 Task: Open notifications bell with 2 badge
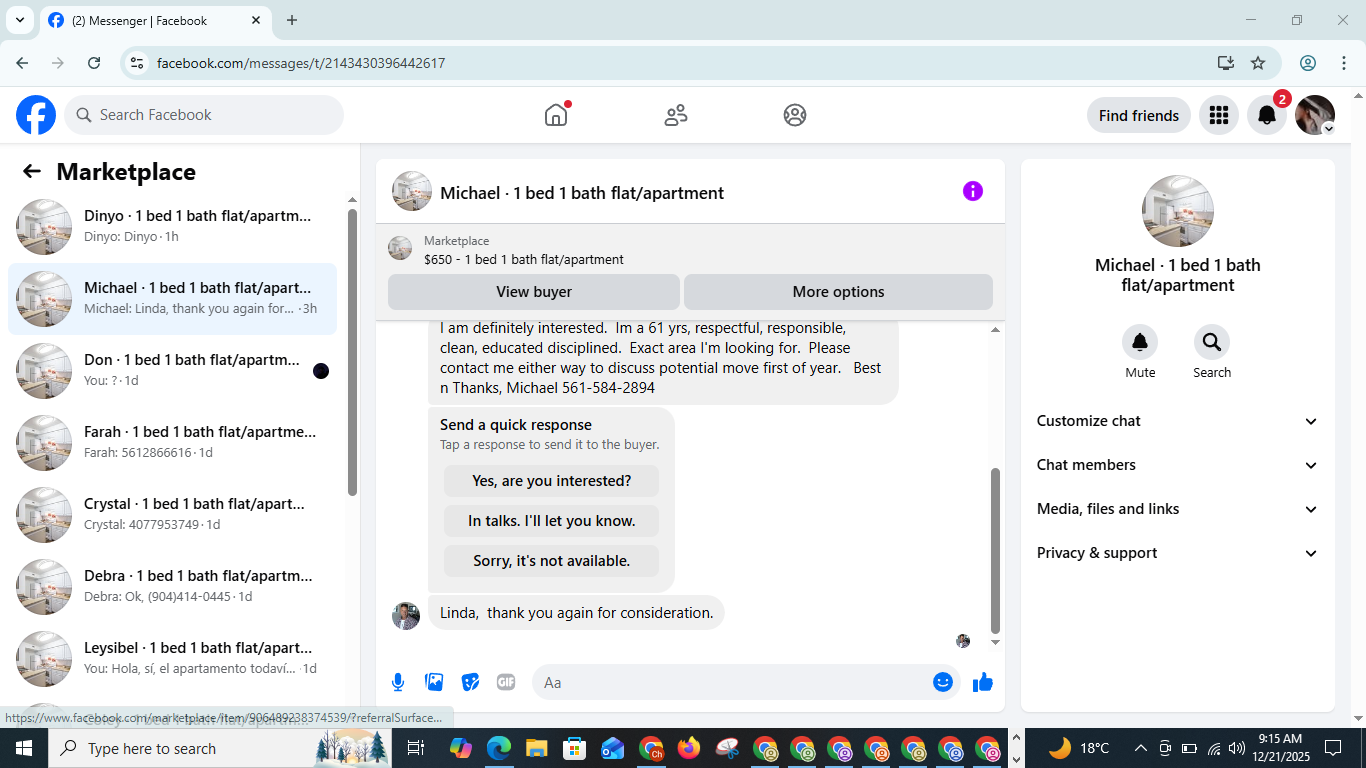tap(1267, 115)
